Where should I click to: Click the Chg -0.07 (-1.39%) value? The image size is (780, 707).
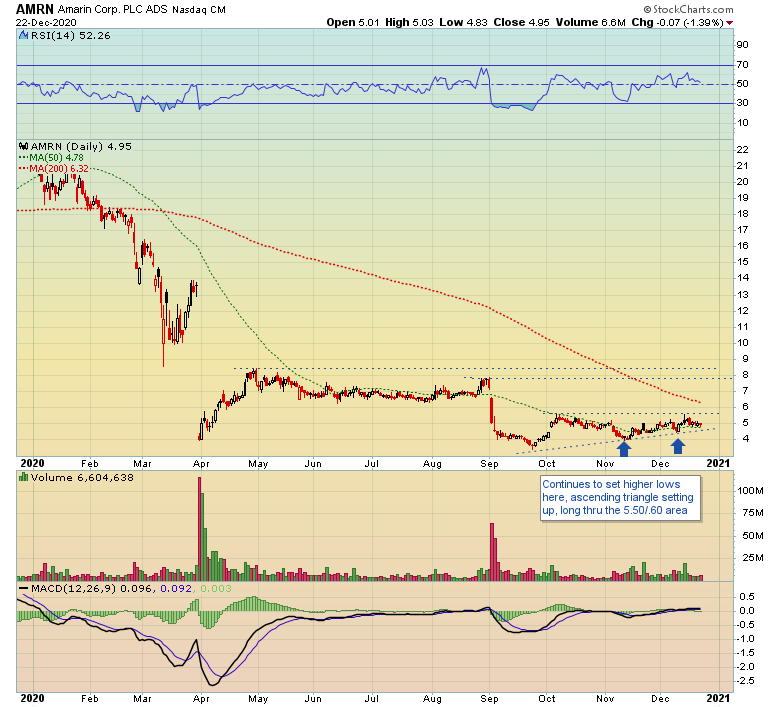point(677,22)
